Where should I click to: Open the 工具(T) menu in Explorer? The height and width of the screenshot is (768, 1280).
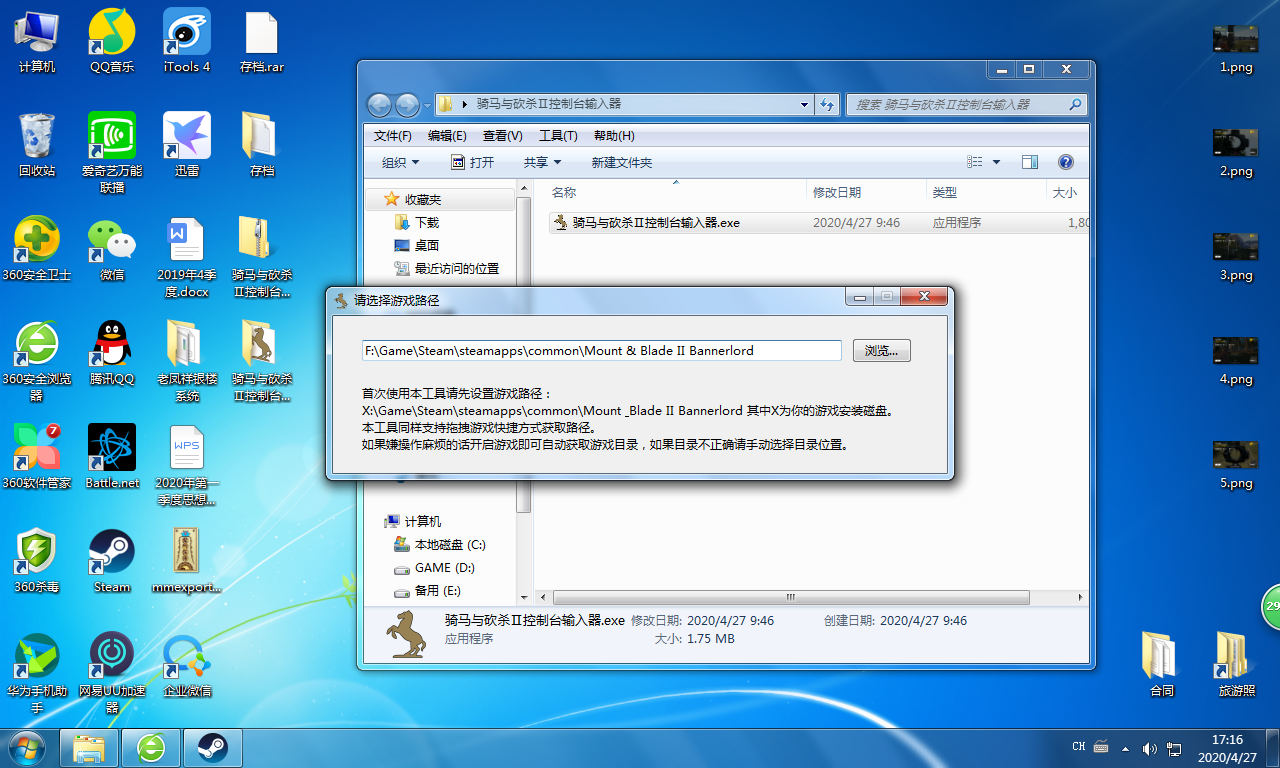558,136
